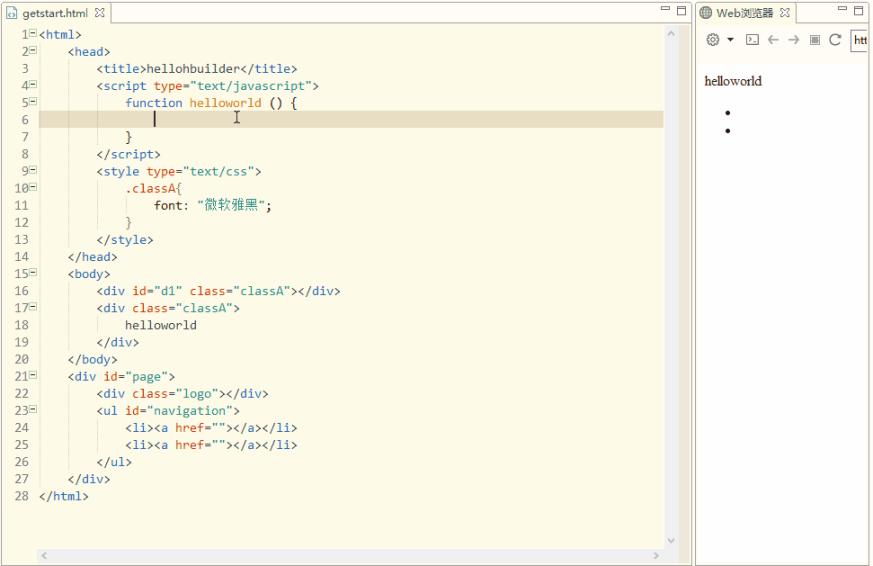Collapse the .classA rule fold on line 10
Viewport: 873px width, 566px height.
coord(33,187)
